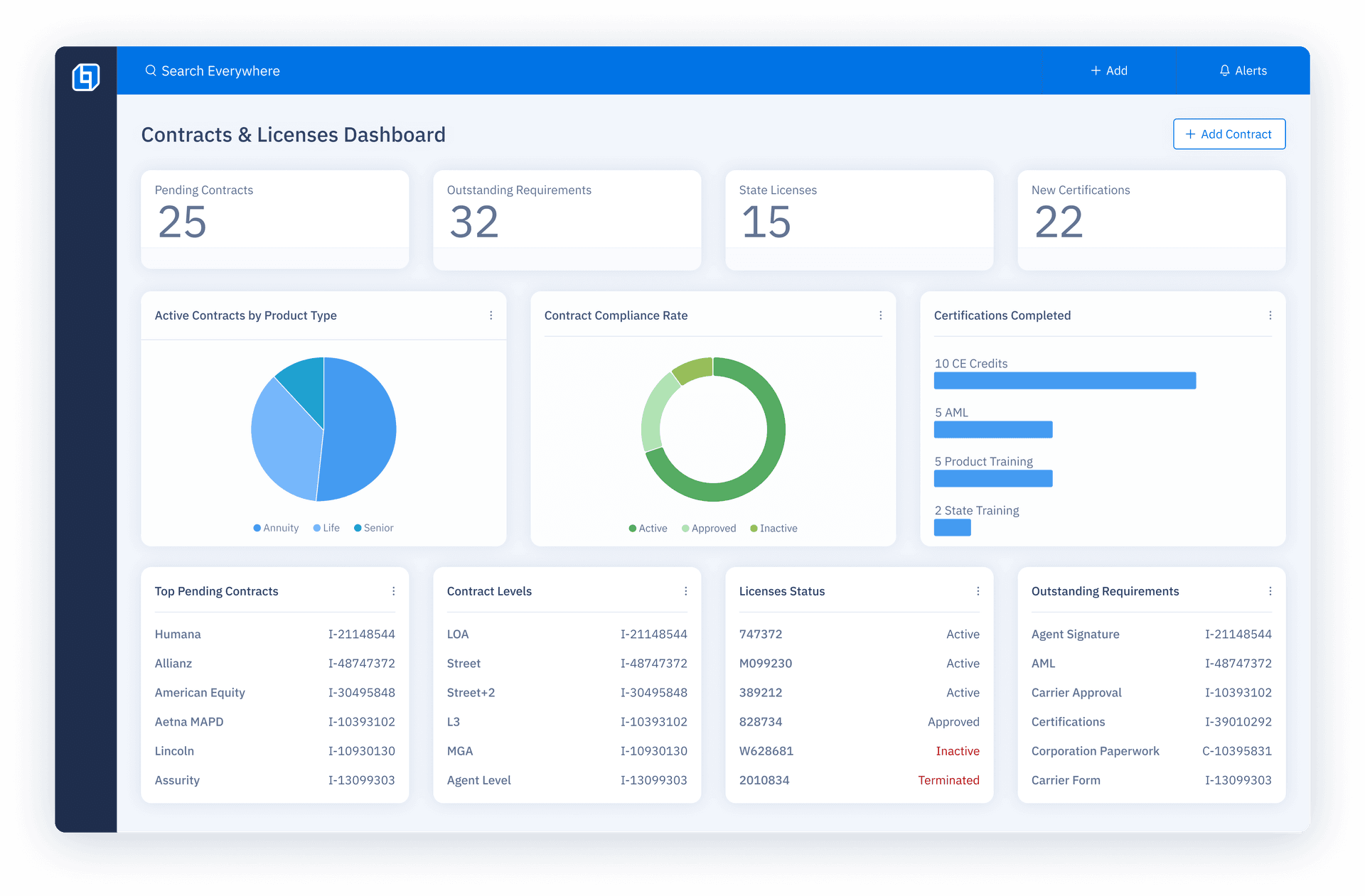Focus the Search Everywhere field
The height and width of the screenshot is (896, 1365).
point(220,71)
